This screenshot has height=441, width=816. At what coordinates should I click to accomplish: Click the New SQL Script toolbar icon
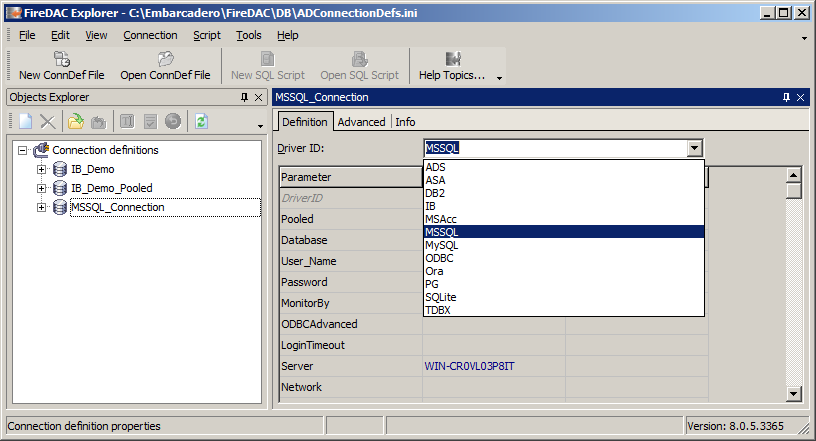(267, 59)
